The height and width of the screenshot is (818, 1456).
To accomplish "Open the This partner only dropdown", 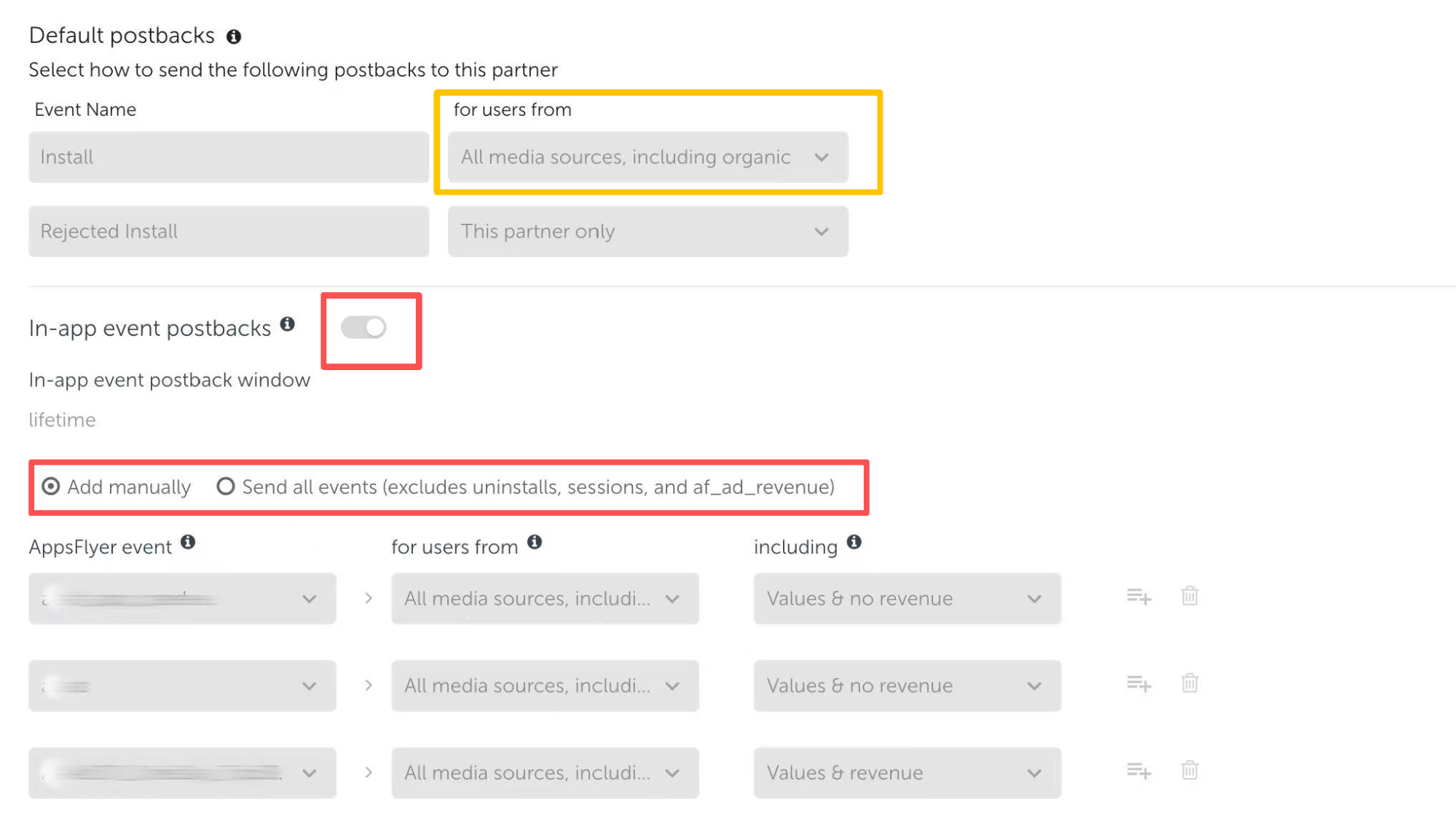I will [x=648, y=232].
